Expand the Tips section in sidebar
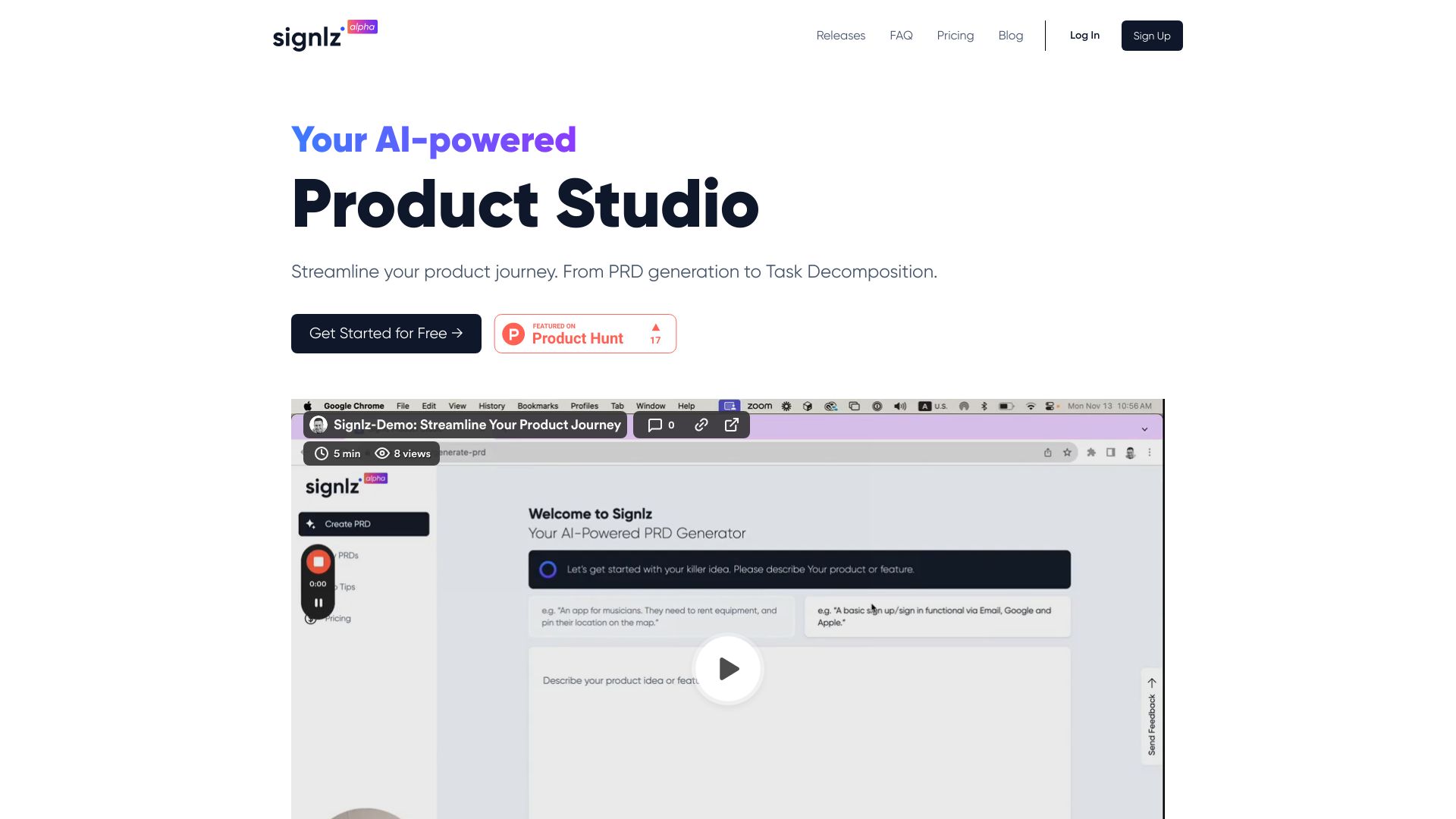1456x819 pixels. tap(347, 586)
